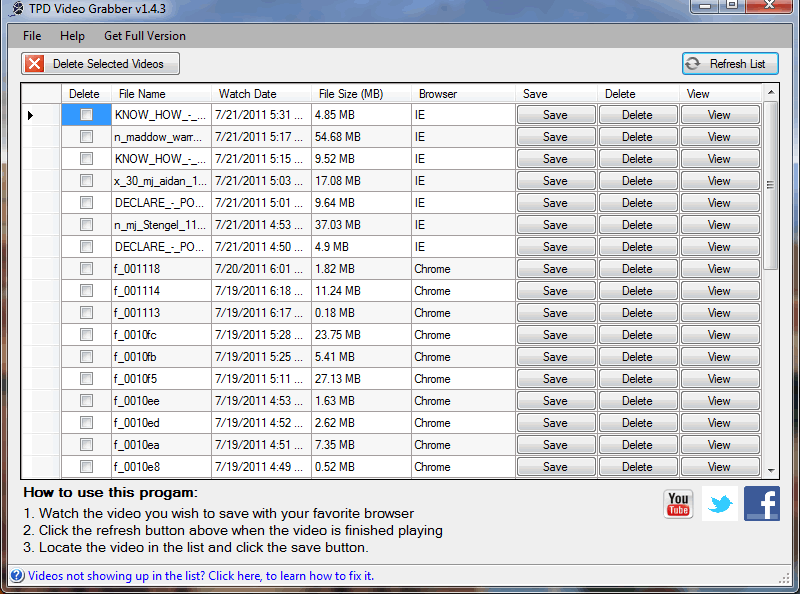Viewport: 800px width, 600px height.
Task: Select the 7/20/2011 6:01 date cell
Action: tap(261, 268)
